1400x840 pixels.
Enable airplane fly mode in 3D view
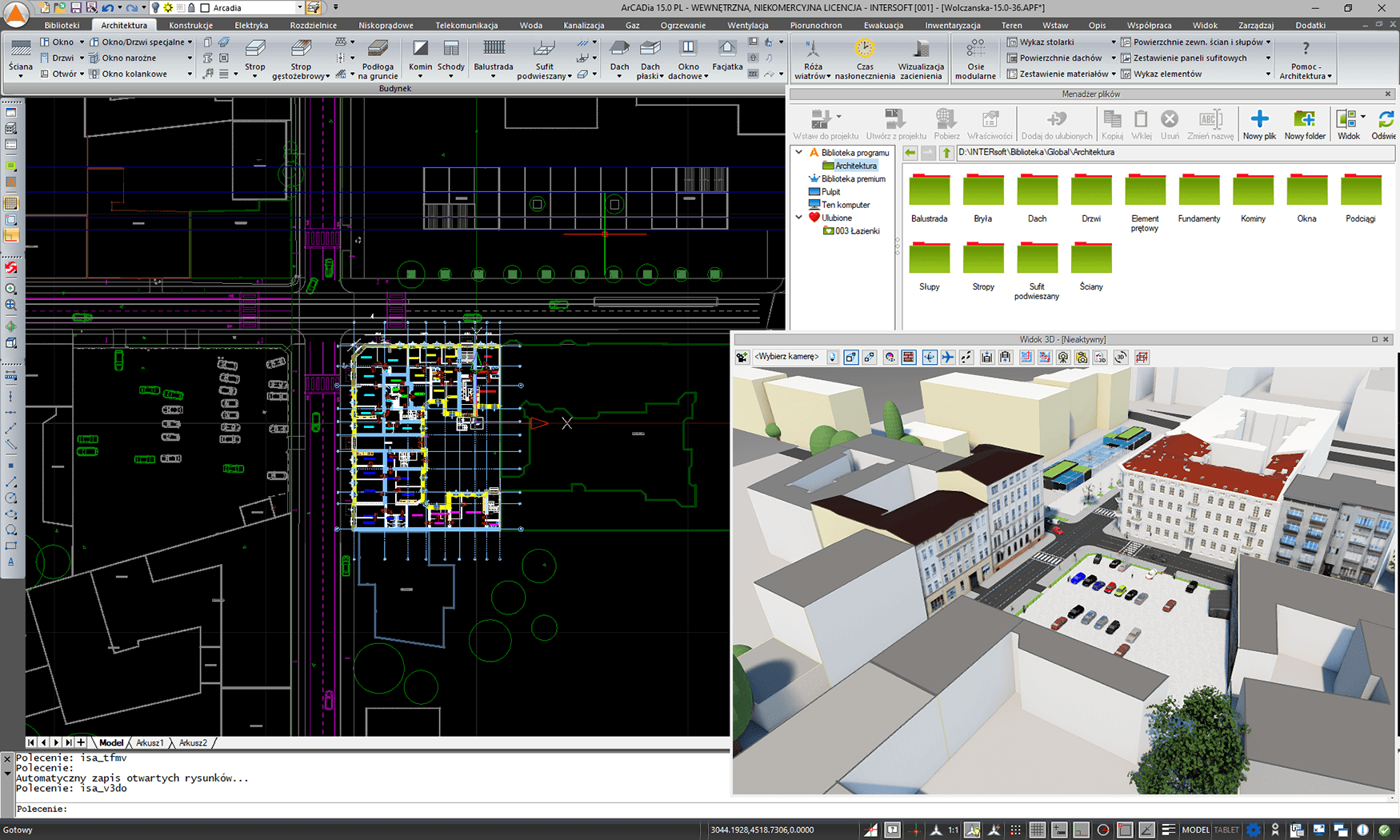[x=947, y=358]
